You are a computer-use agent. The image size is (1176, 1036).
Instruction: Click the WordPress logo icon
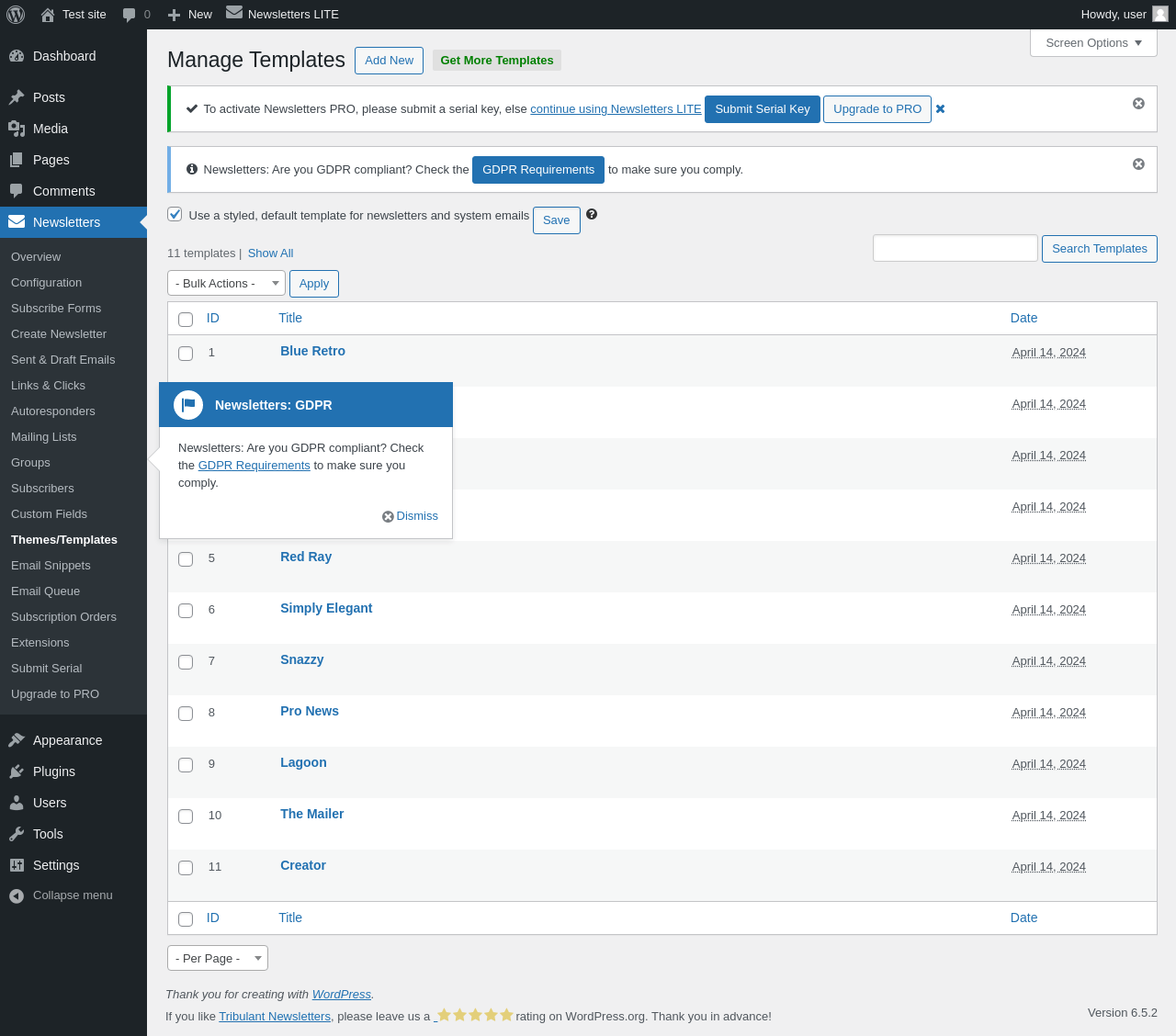coord(16,15)
